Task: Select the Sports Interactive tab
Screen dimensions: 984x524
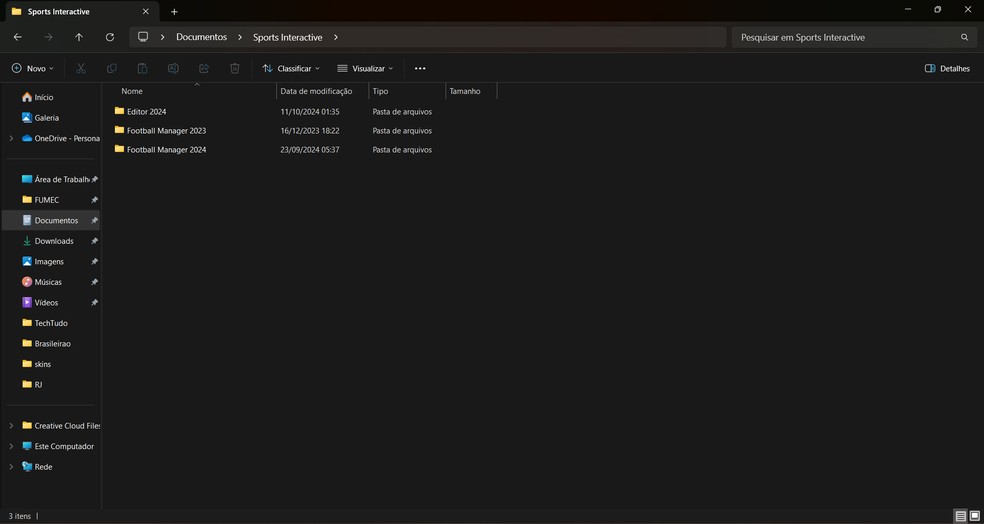Action: [80, 11]
